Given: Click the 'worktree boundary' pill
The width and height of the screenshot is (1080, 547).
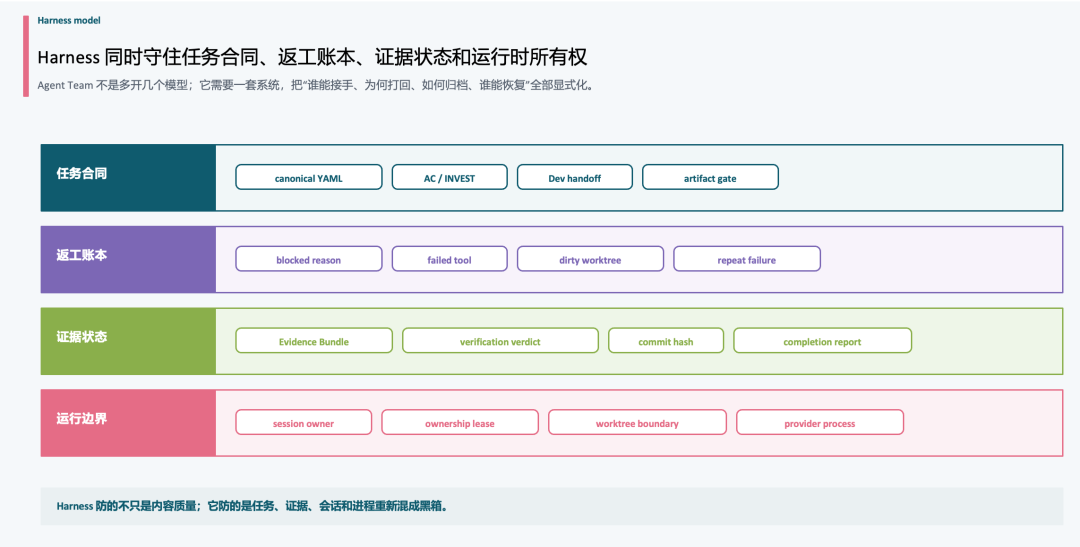Looking at the screenshot, I should (637, 422).
